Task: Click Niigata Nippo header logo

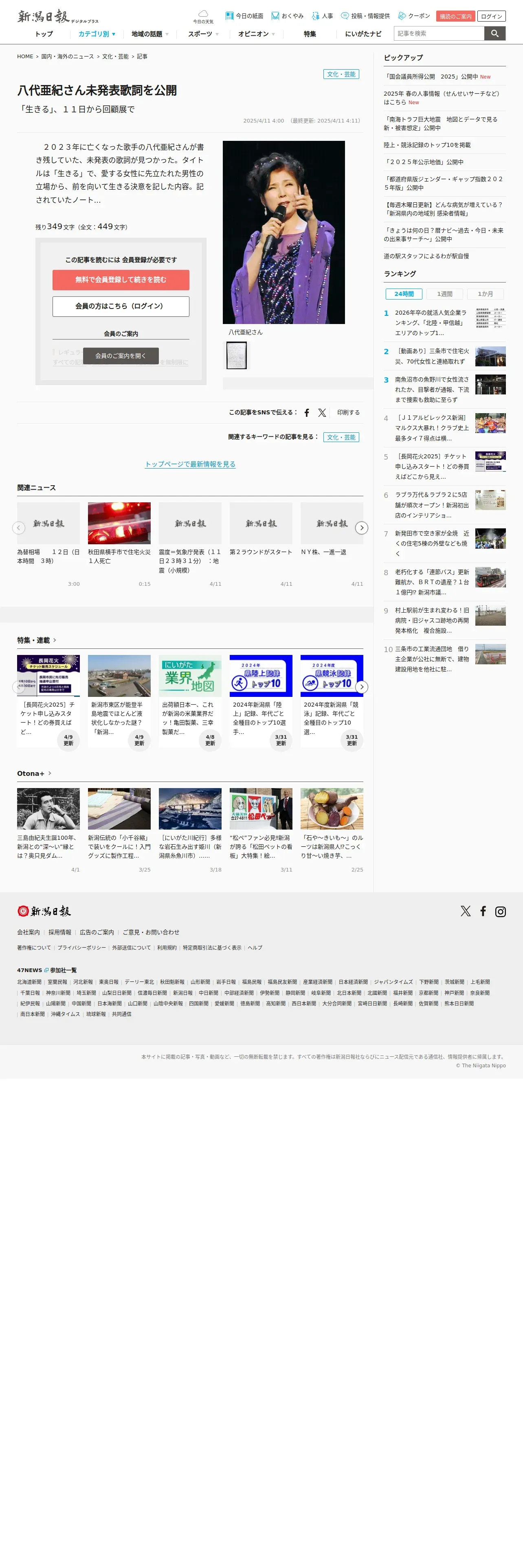Action: [57, 16]
